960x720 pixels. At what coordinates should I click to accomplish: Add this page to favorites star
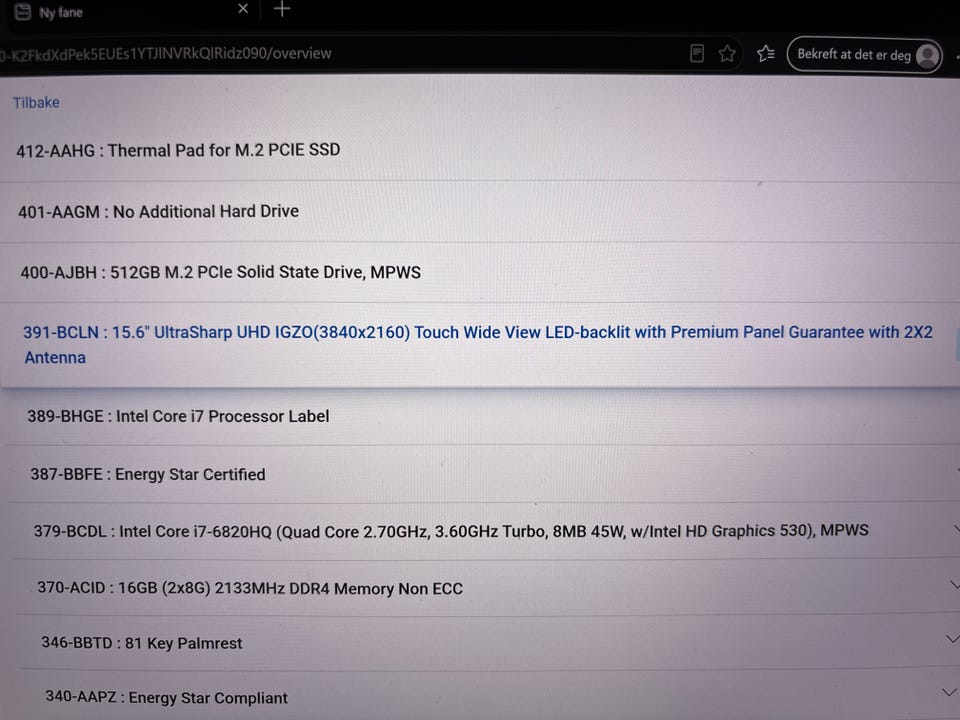tap(727, 54)
